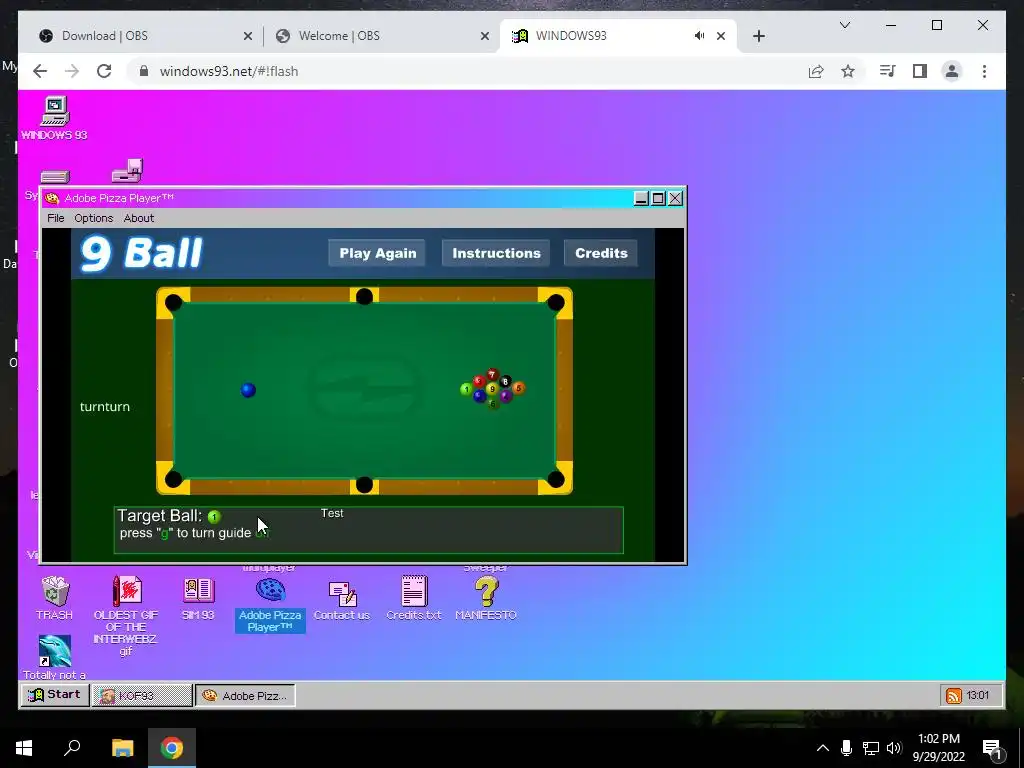Click Adobe Pizz... taskbar button
The width and height of the screenshot is (1024, 768).
tap(246, 696)
